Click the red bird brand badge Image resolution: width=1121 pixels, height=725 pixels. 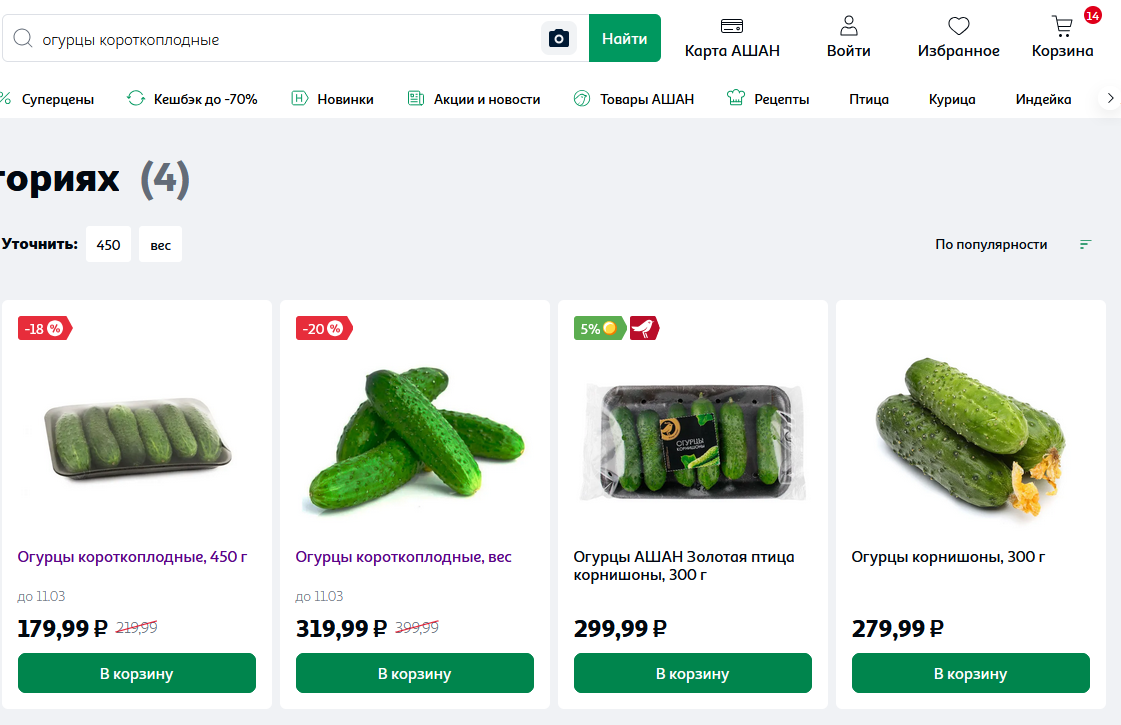tap(644, 328)
